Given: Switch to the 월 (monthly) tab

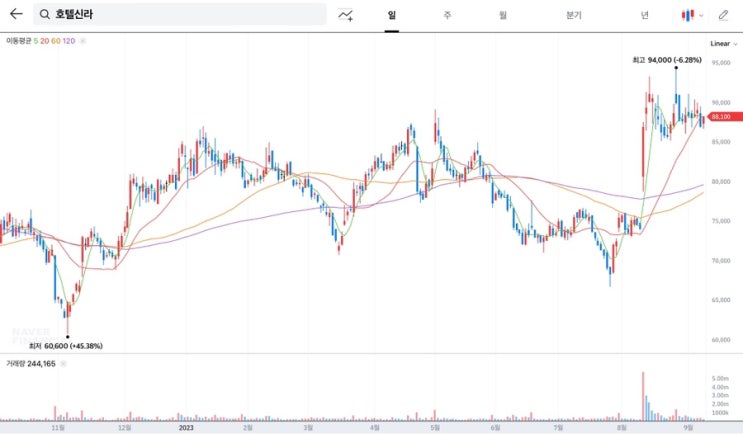Looking at the screenshot, I should pyautogui.click(x=503, y=15).
